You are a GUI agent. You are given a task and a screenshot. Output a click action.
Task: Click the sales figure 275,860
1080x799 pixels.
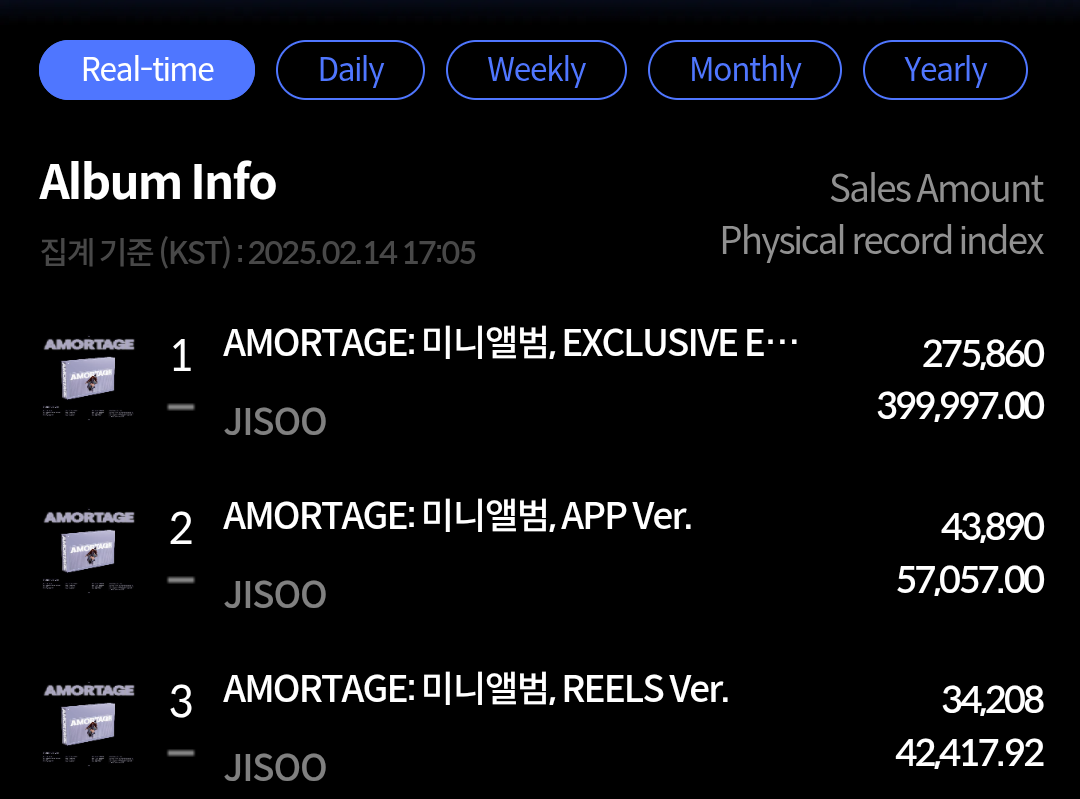pos(982,354)
